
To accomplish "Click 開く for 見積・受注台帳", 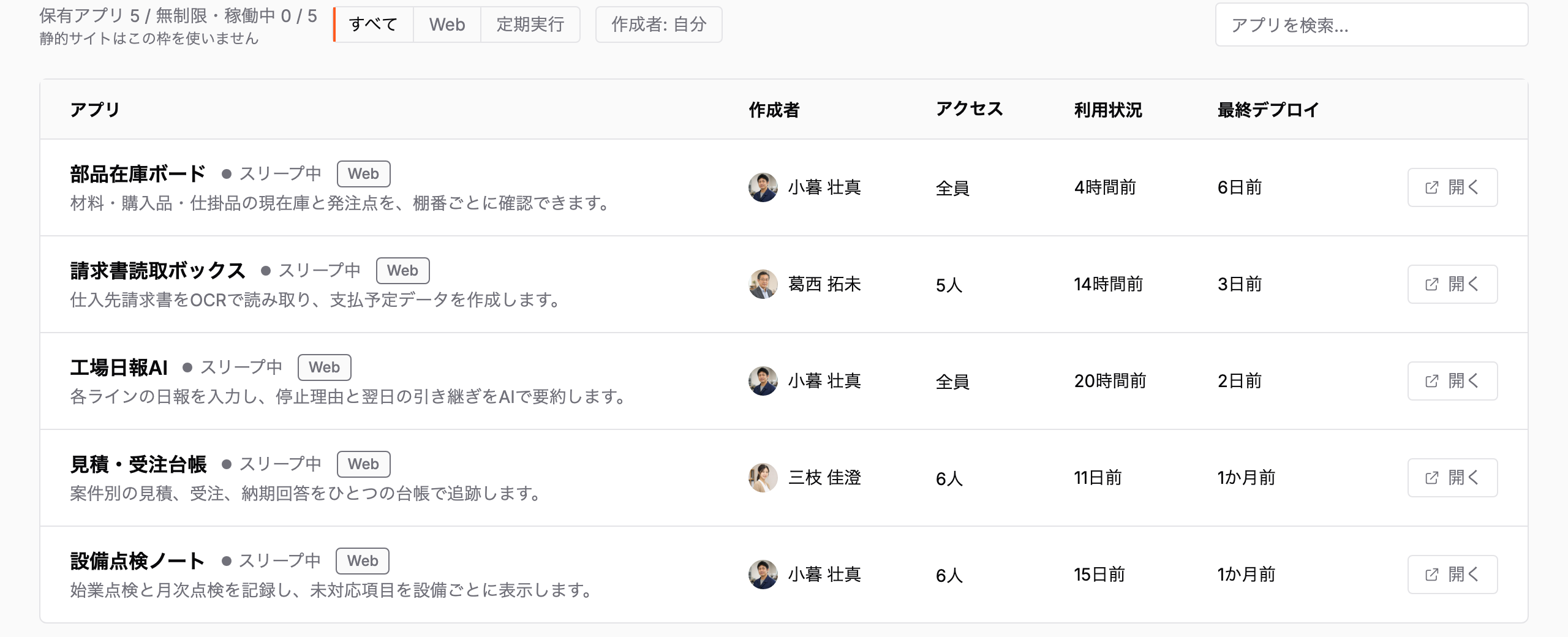I will pyautogui.click(x=1452, y=478).
